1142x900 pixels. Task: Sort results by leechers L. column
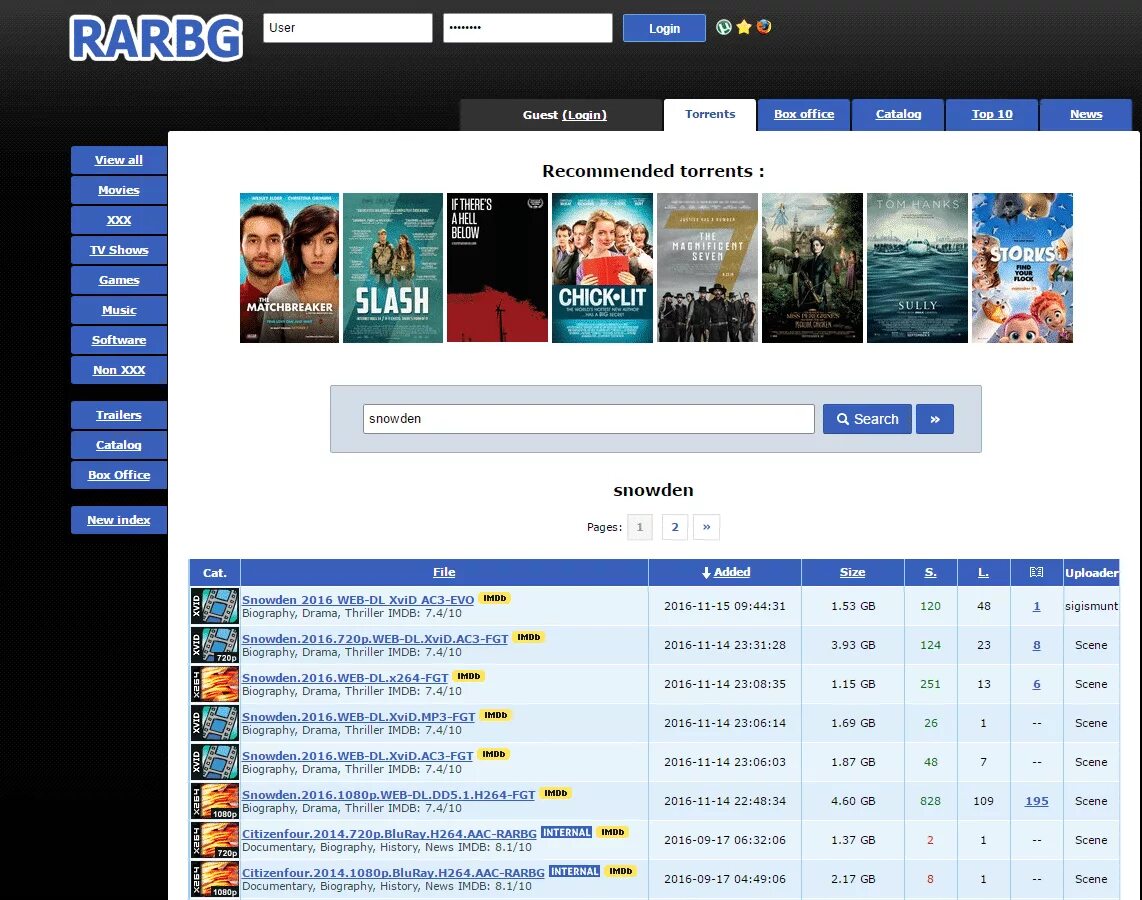[983, 572]
